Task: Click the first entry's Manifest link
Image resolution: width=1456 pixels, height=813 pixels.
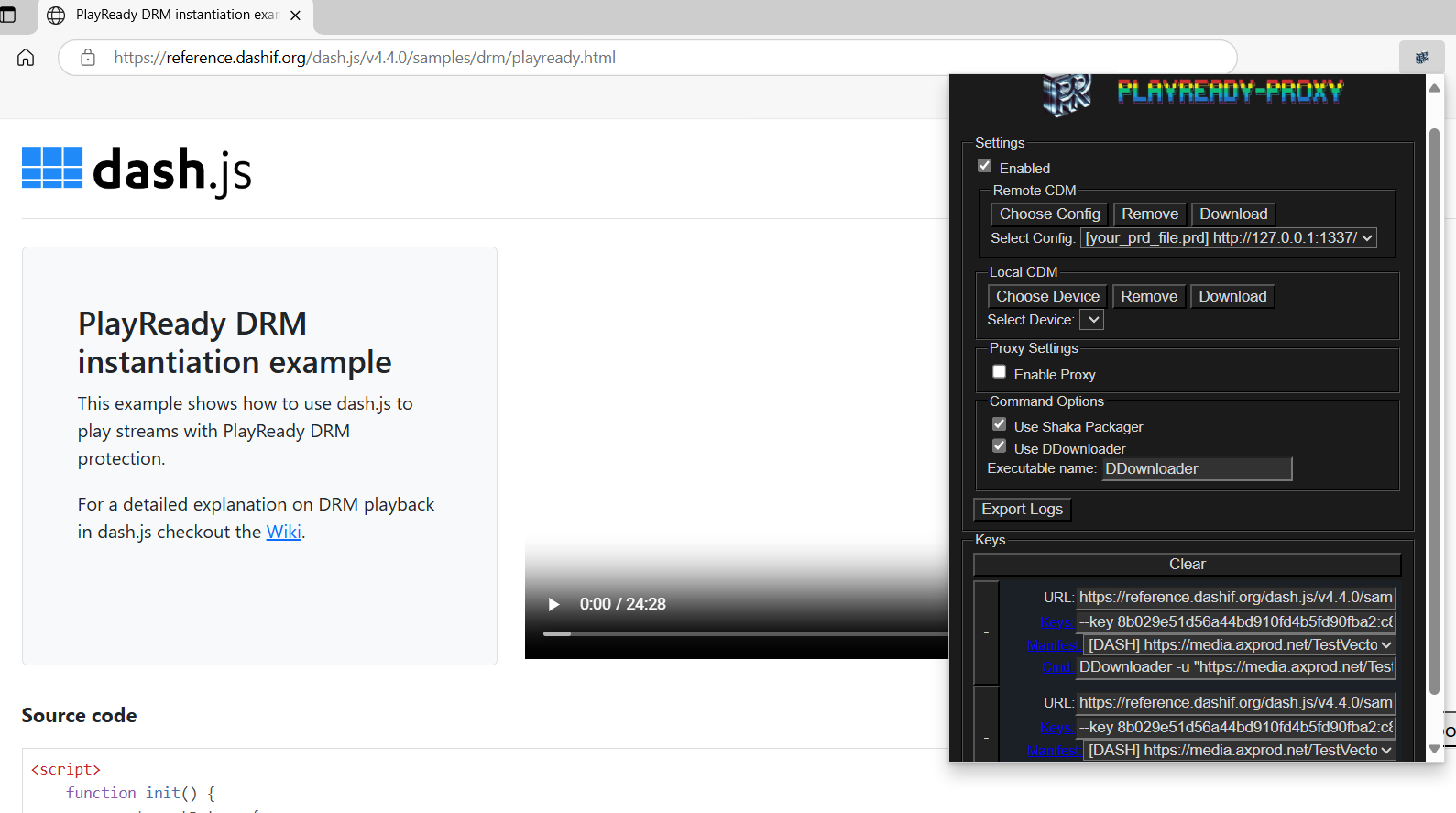Action: (x=1055, y=645)
